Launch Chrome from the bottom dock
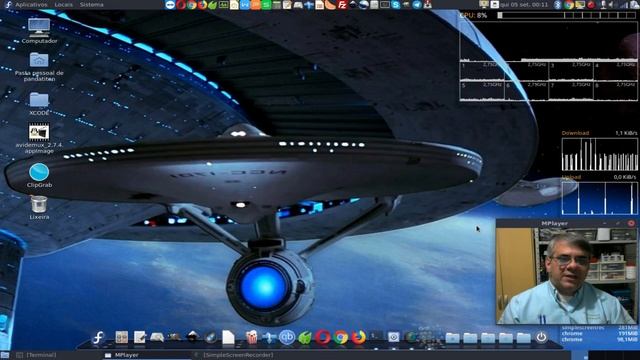This screenshot has width=640, height=360. [340, 337]
